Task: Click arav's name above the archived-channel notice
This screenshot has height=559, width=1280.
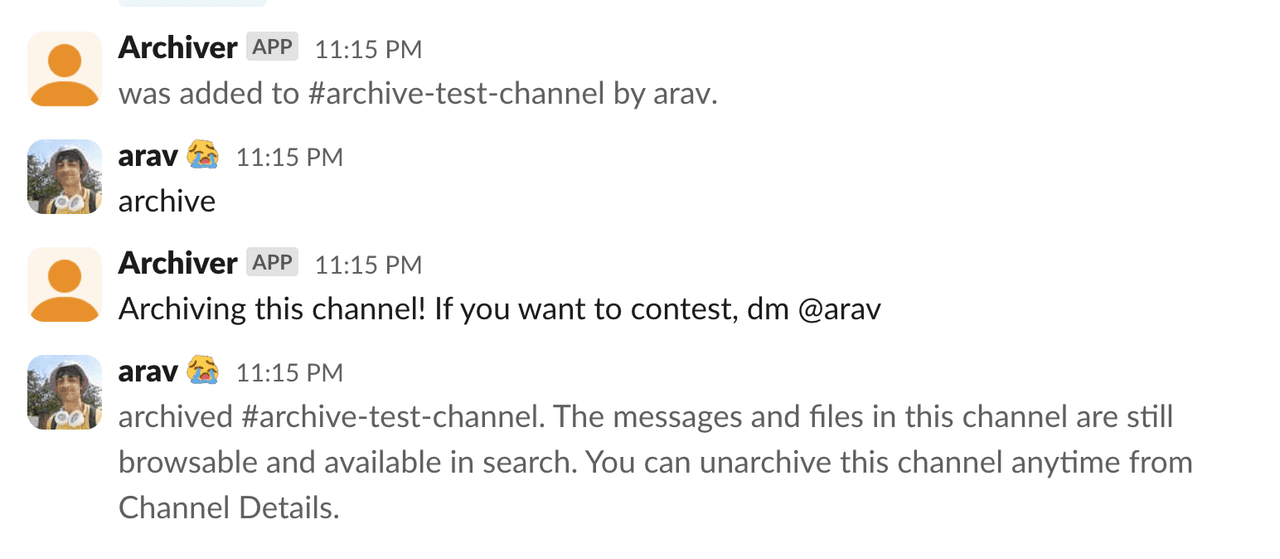Action: coord(148,371)
